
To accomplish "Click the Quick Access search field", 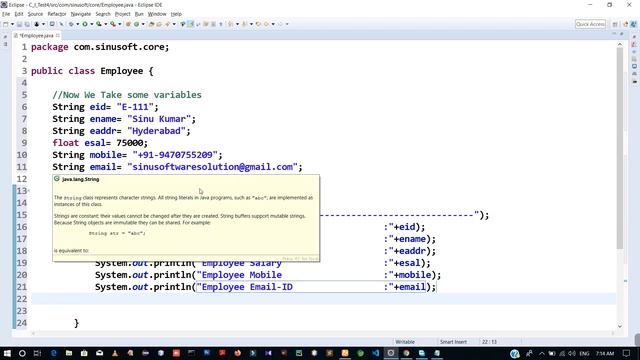I will [590, 24].
